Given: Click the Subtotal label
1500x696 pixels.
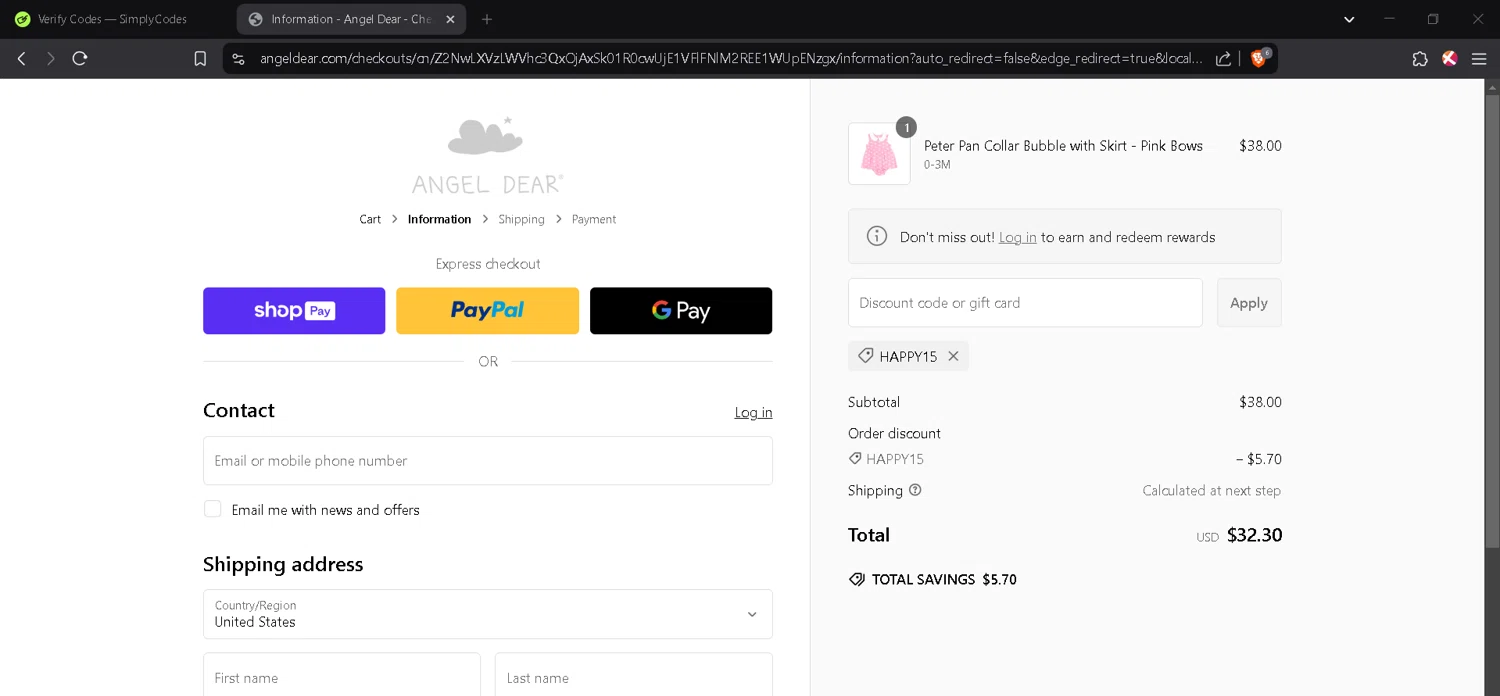Looking at the screenshot, I should click(874, 402).
